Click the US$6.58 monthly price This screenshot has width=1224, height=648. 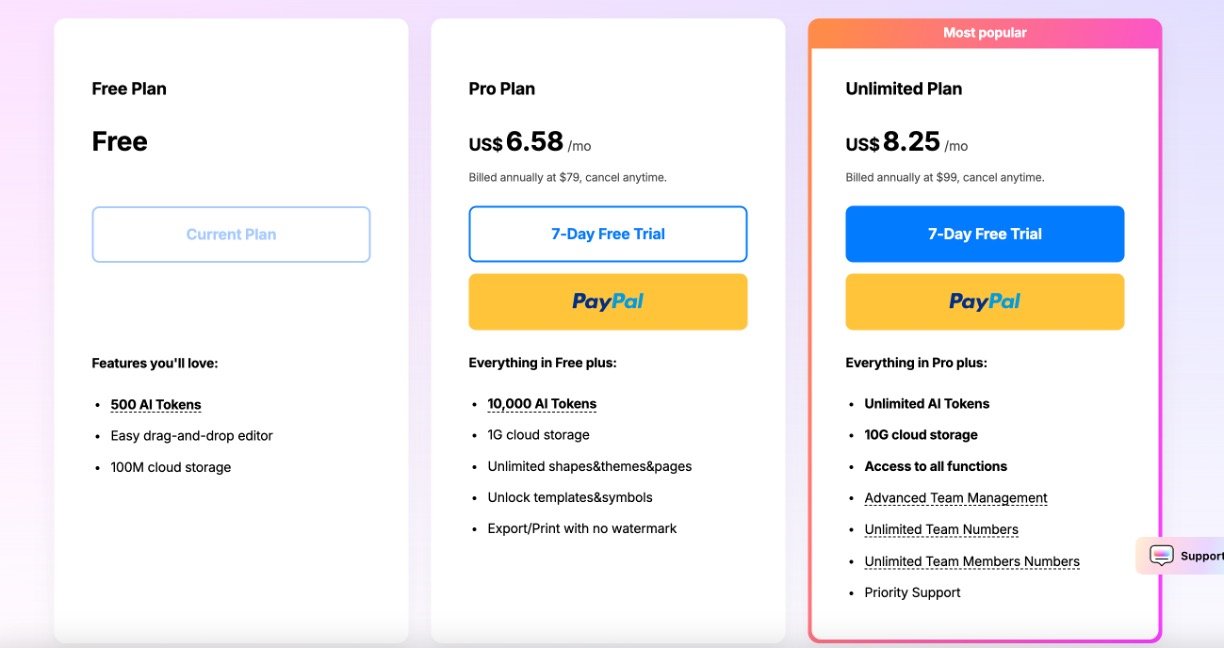coord(530,143)
